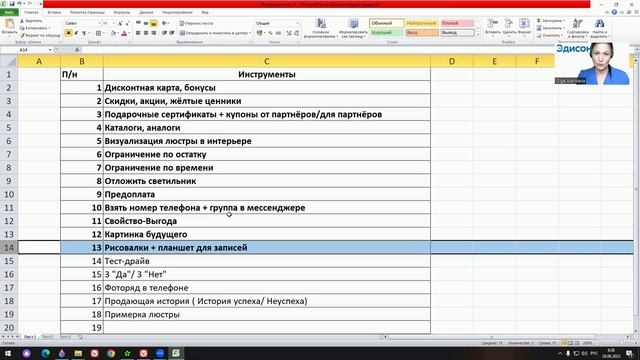
Task: Switch to the Review (Рецензирование) tab
Action: 177,12
